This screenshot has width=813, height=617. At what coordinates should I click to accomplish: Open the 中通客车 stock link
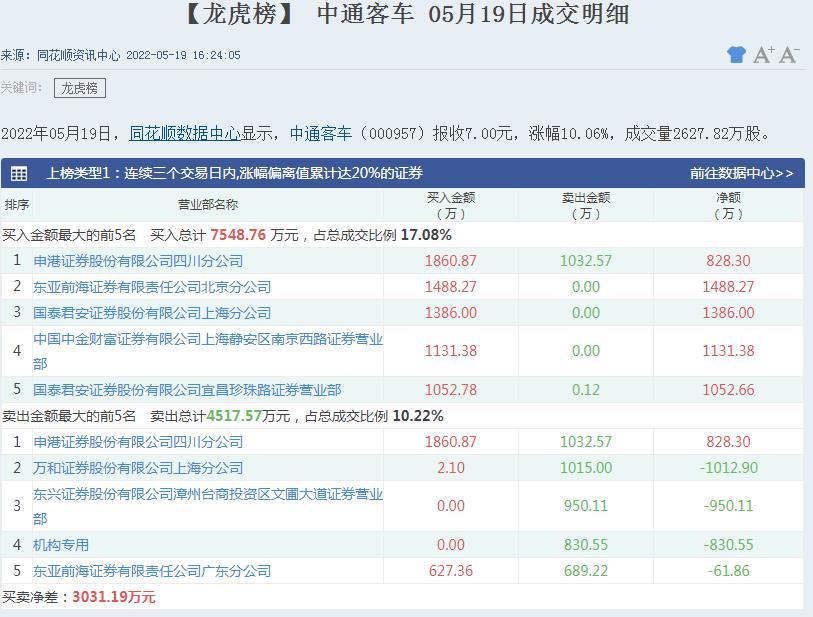(320, 133)
